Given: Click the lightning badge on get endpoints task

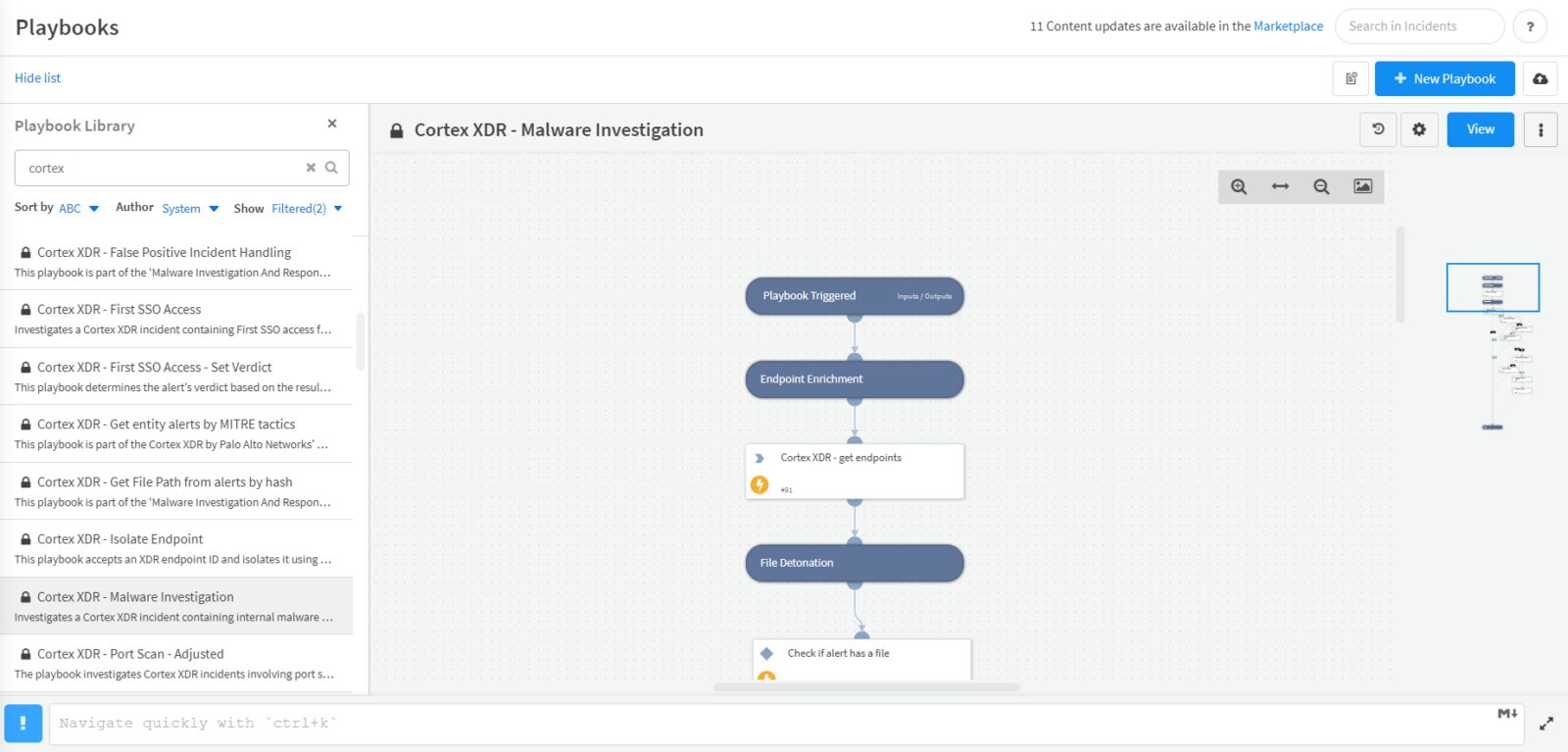Looking at the screenshot, I should tap(759, 484).
